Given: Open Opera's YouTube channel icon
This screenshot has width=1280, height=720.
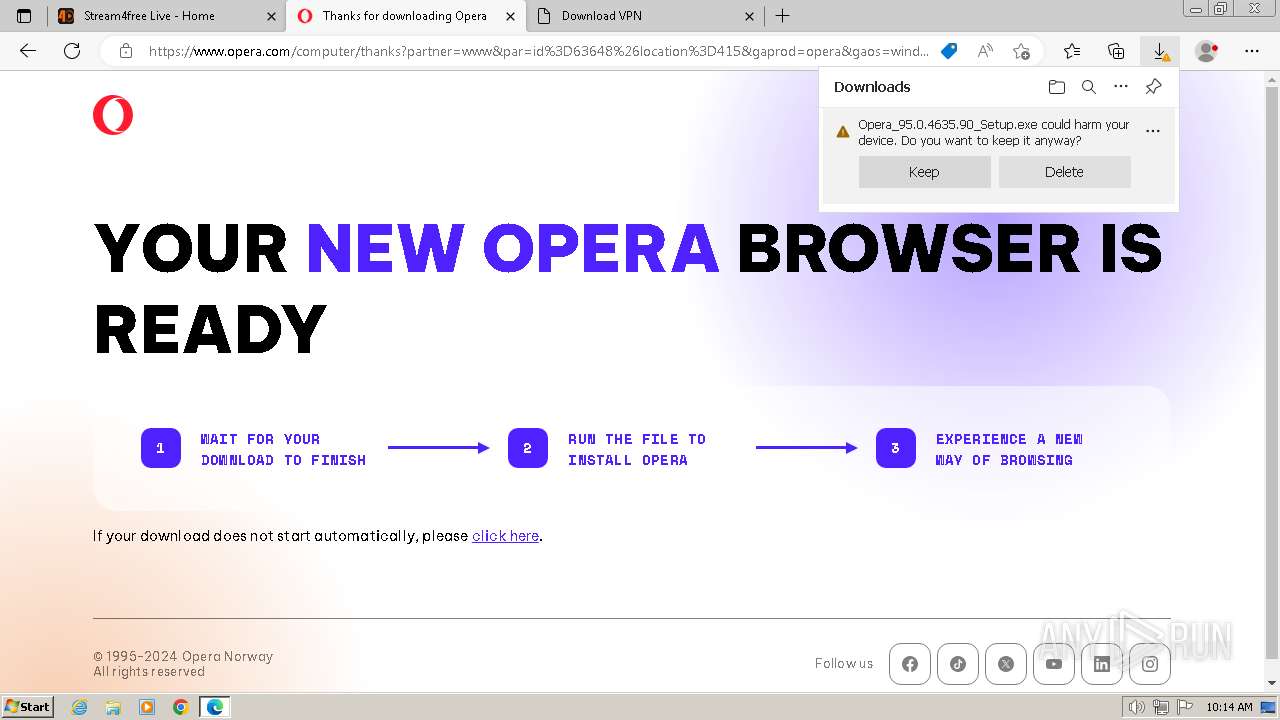Looking at the screenshot, I should pyautogui.click(x=1054, y=664).
